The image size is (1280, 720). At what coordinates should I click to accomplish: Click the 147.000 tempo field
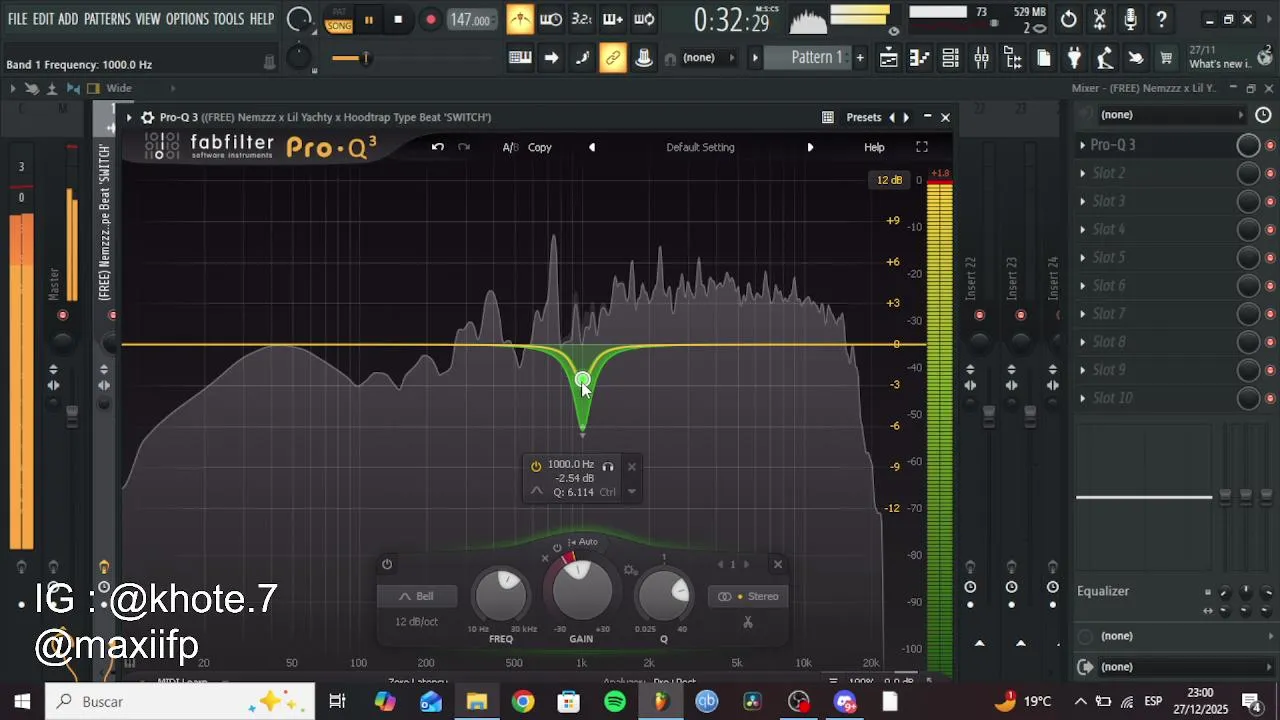[470, 19]
